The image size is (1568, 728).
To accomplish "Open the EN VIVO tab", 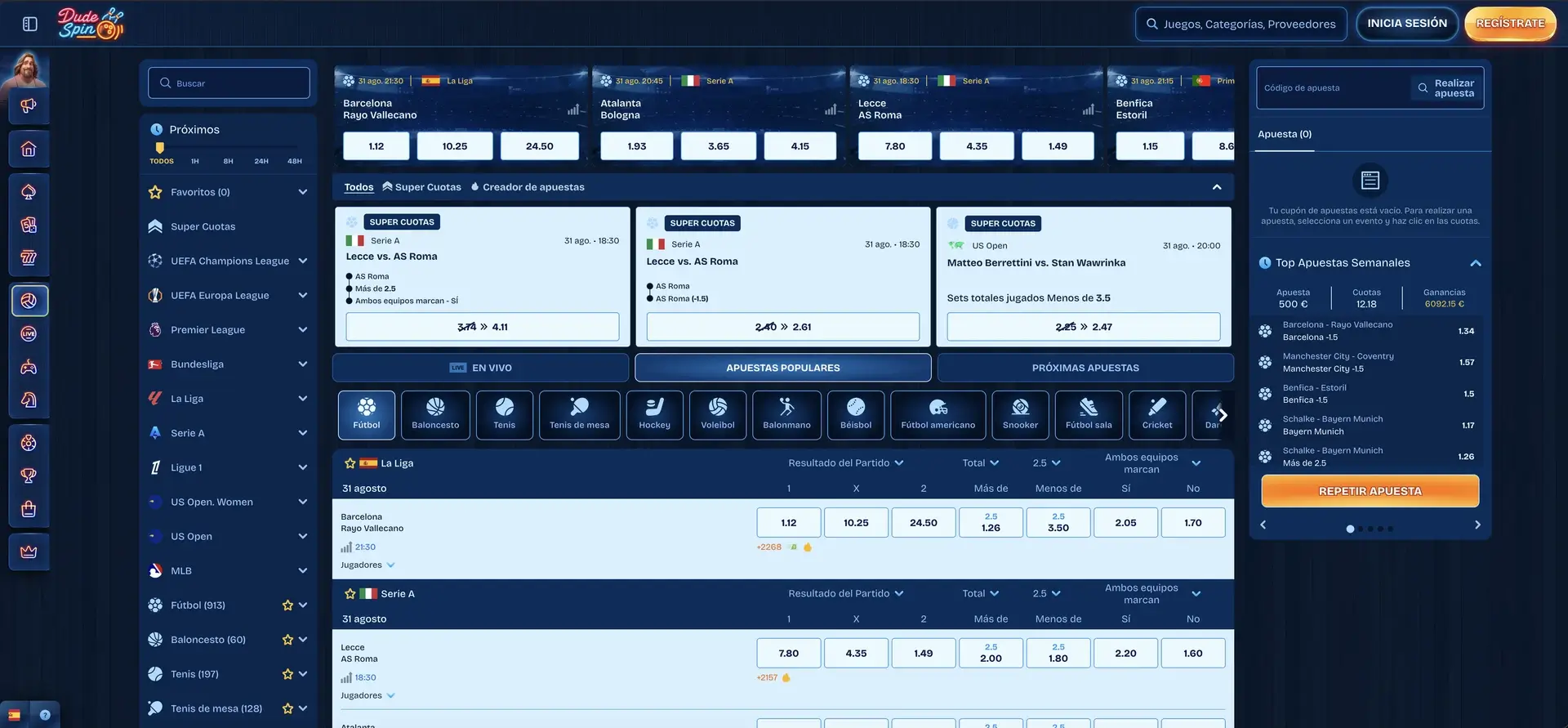I will (480, 368).
